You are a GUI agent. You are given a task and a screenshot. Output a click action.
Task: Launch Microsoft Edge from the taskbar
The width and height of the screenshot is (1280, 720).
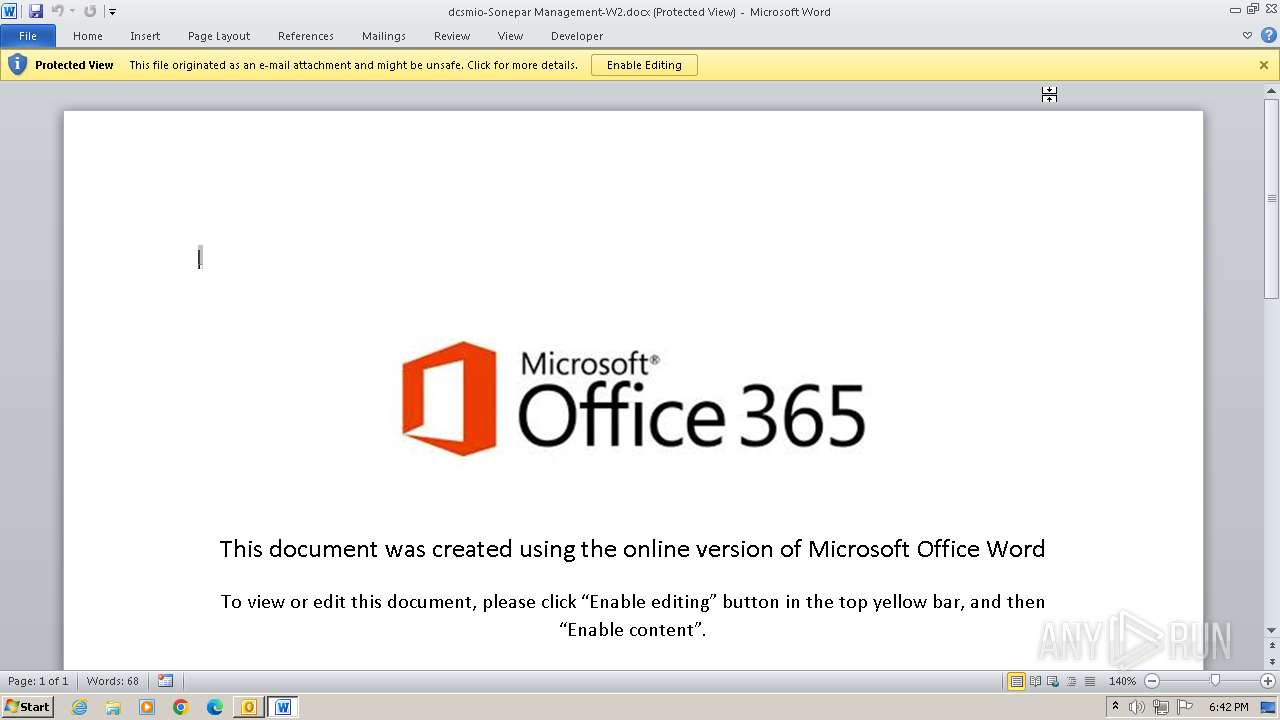pos(215,707)
